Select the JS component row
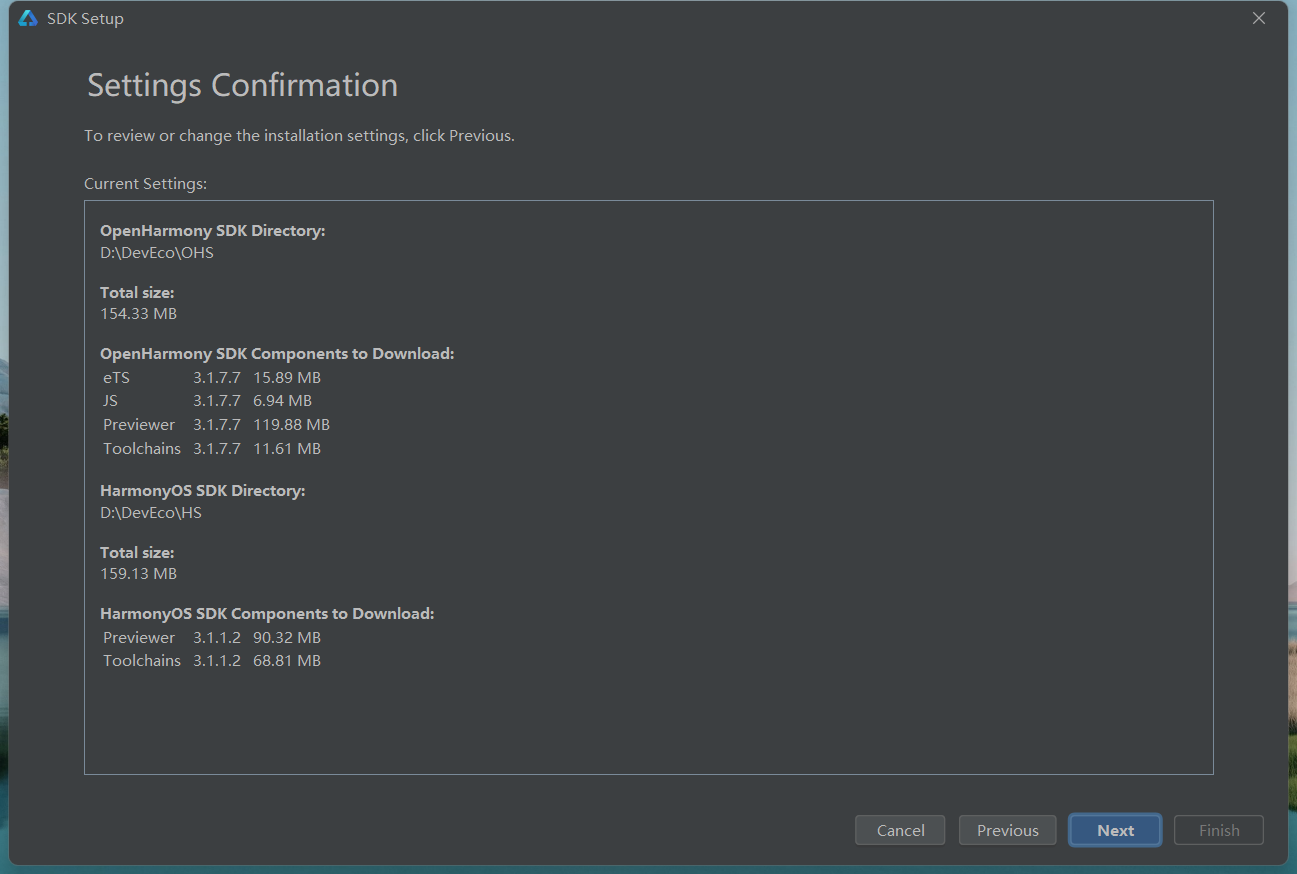The image size is (1297, 874). click(208, 401)
